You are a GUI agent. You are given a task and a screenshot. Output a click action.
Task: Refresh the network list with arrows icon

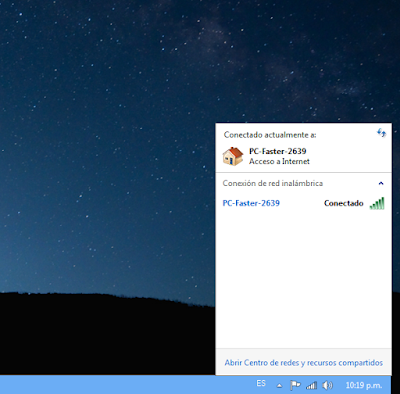point(381,133)
